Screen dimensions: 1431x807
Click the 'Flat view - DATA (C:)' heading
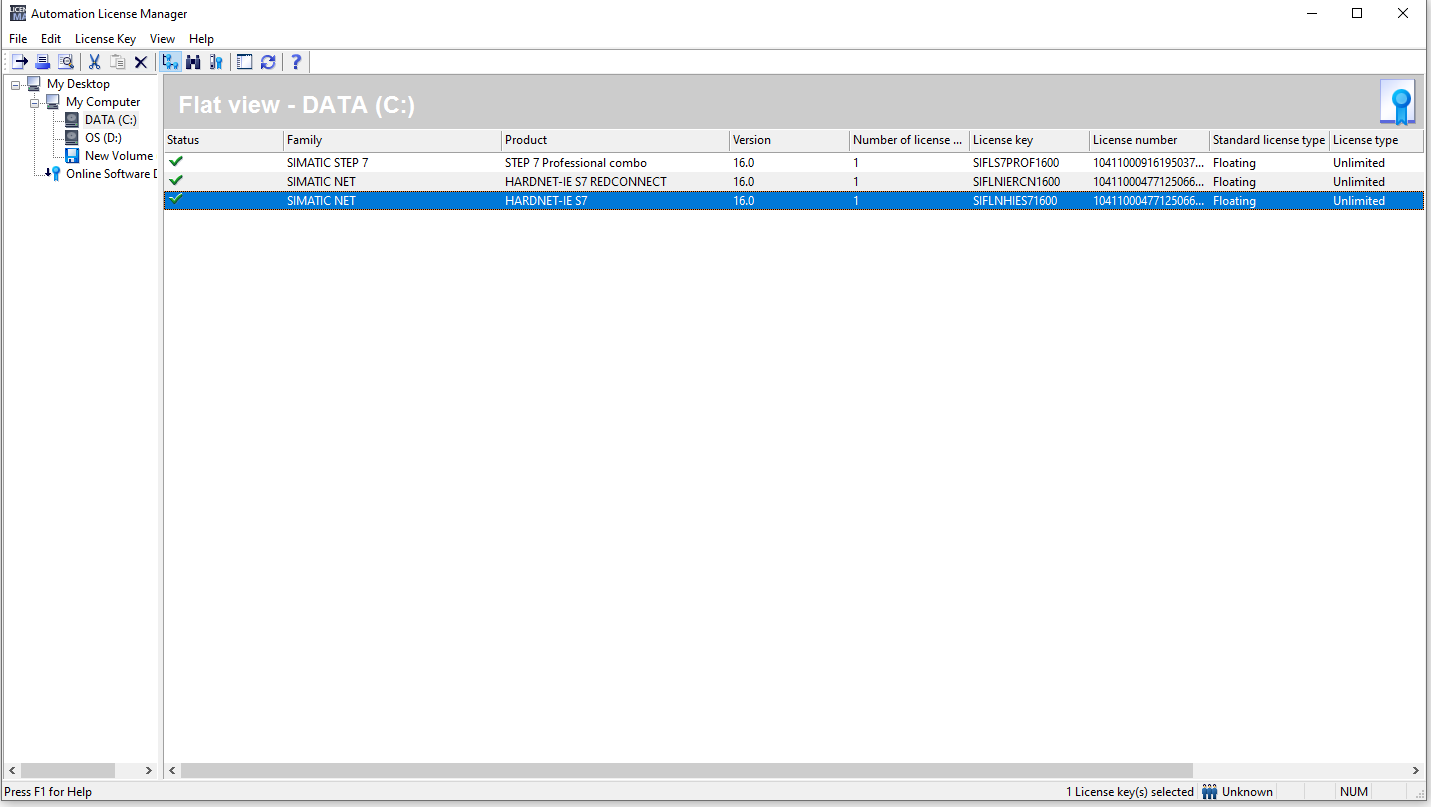pyautogui.click(x=297, y=105)
